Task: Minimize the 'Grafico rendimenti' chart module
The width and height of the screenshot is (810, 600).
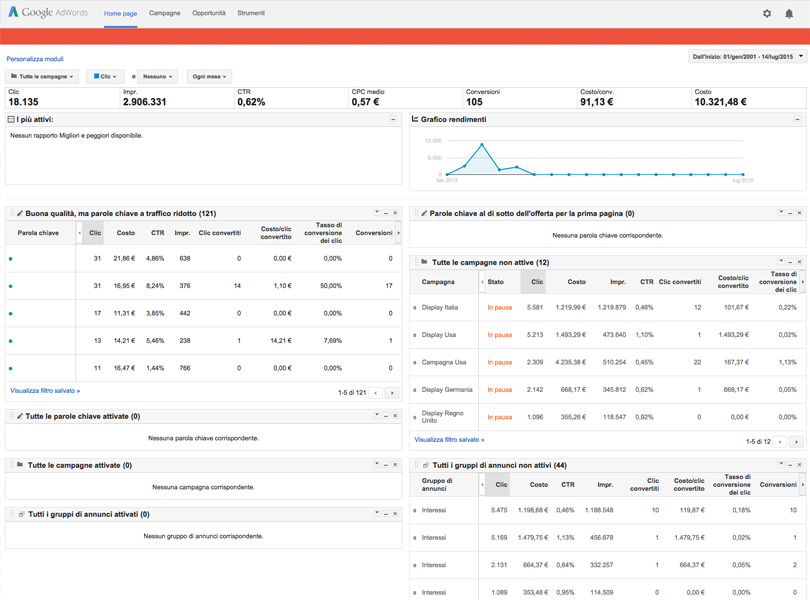Action: (x=797, y=119)
